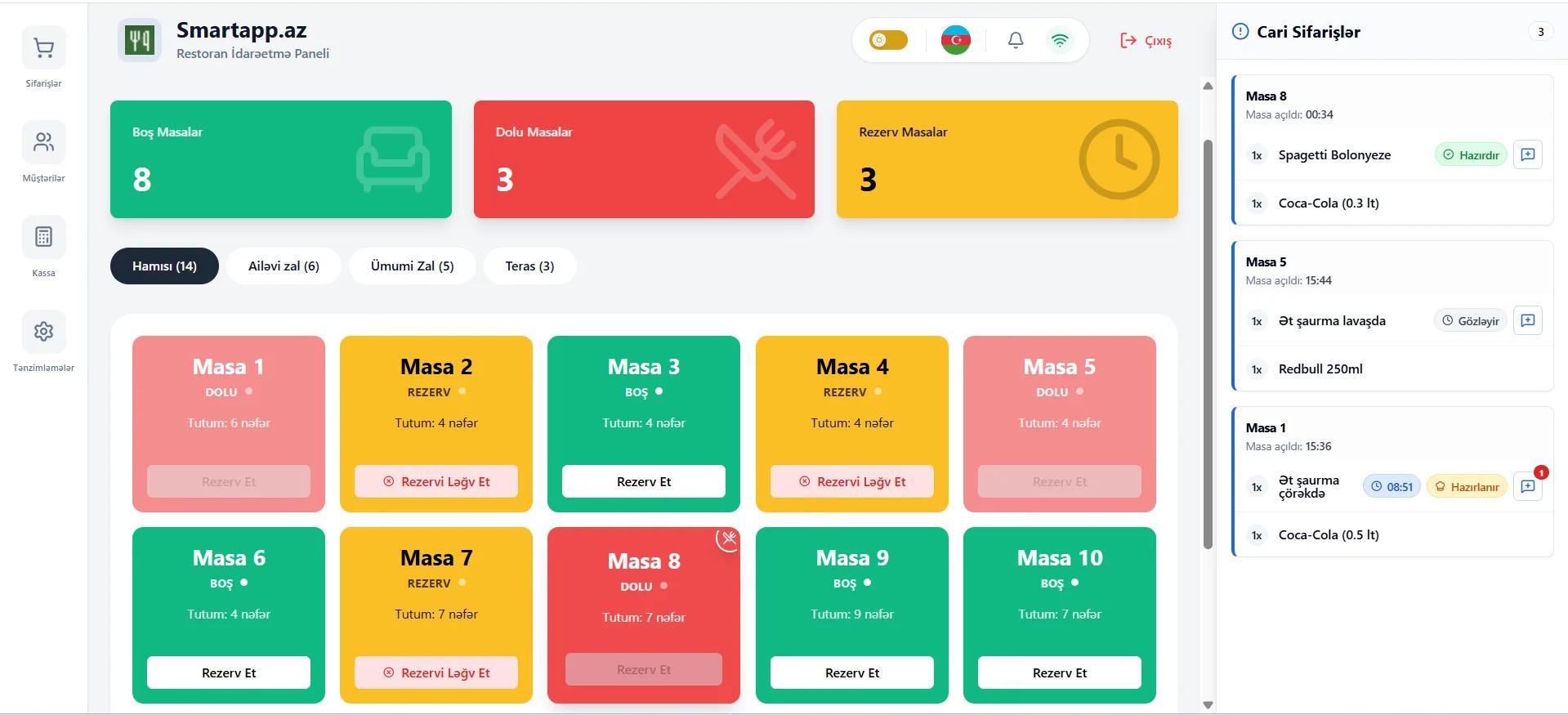Click the Çıxış logout button
The height and width of the screenshot is (715, 1568).
[1146, 41]
